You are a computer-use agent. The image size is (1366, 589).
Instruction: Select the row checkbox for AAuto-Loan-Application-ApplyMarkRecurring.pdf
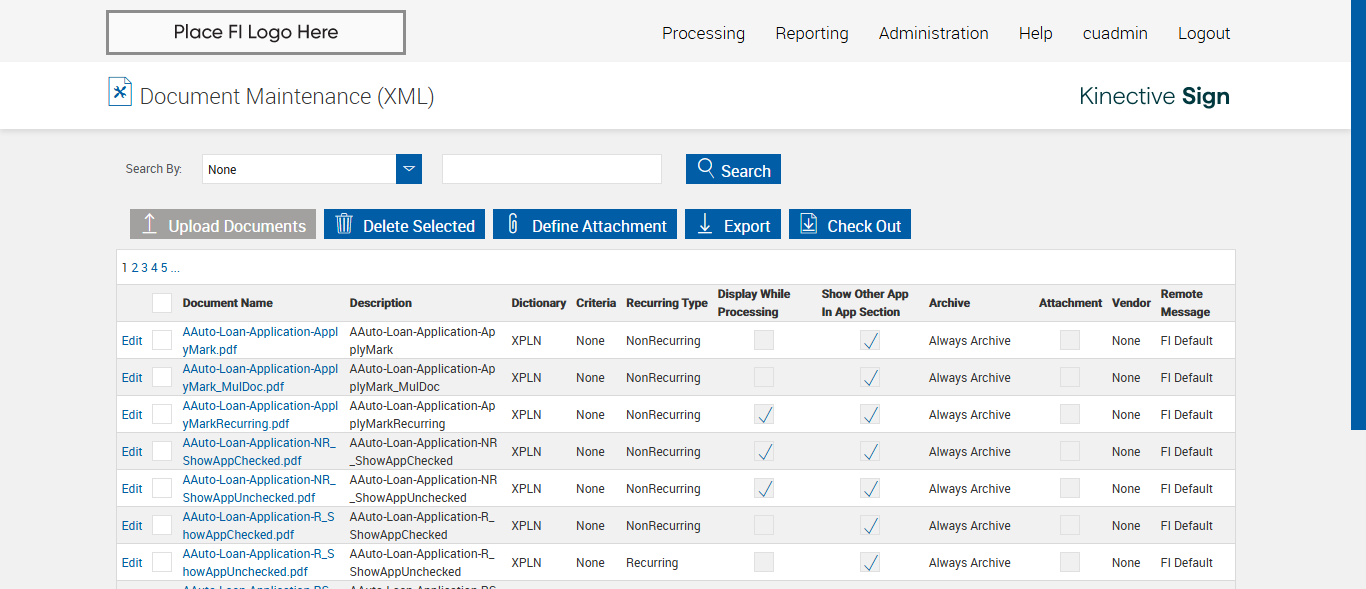(x=162, y=414)
